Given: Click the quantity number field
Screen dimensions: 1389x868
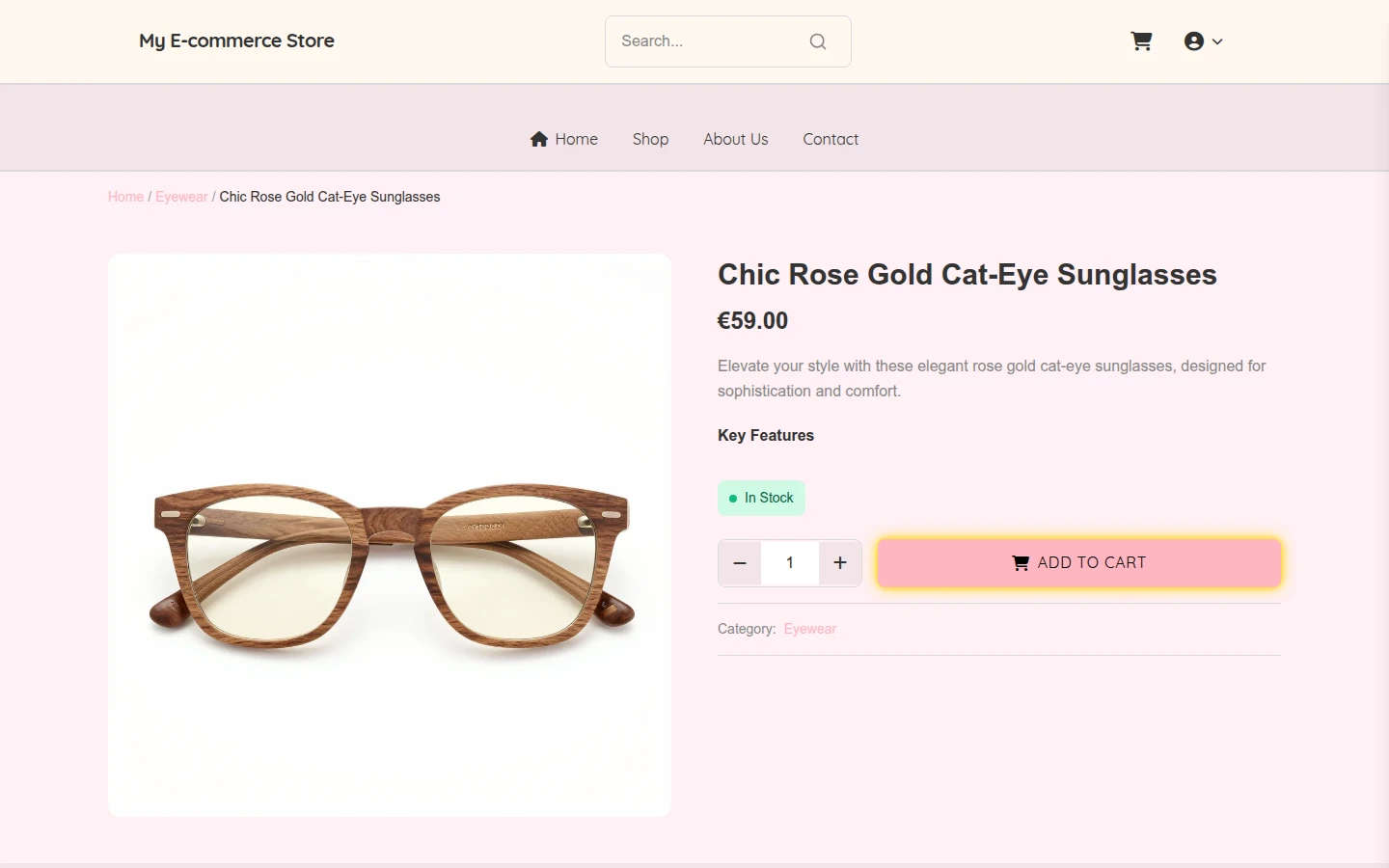Looking at the screenshot, I should 790,563.
